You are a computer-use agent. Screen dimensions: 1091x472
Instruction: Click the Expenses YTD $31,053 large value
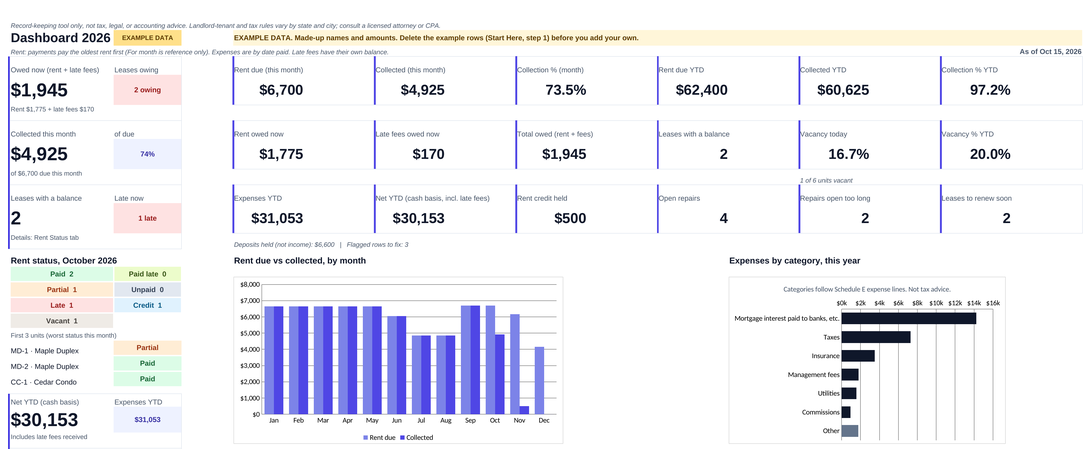click(x=277, y=218)
